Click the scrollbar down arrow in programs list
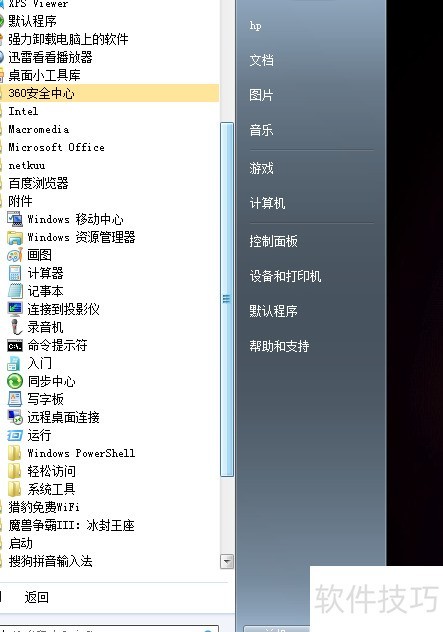The height and width of the screenshot is (632, 443). (x=227, y=561)
